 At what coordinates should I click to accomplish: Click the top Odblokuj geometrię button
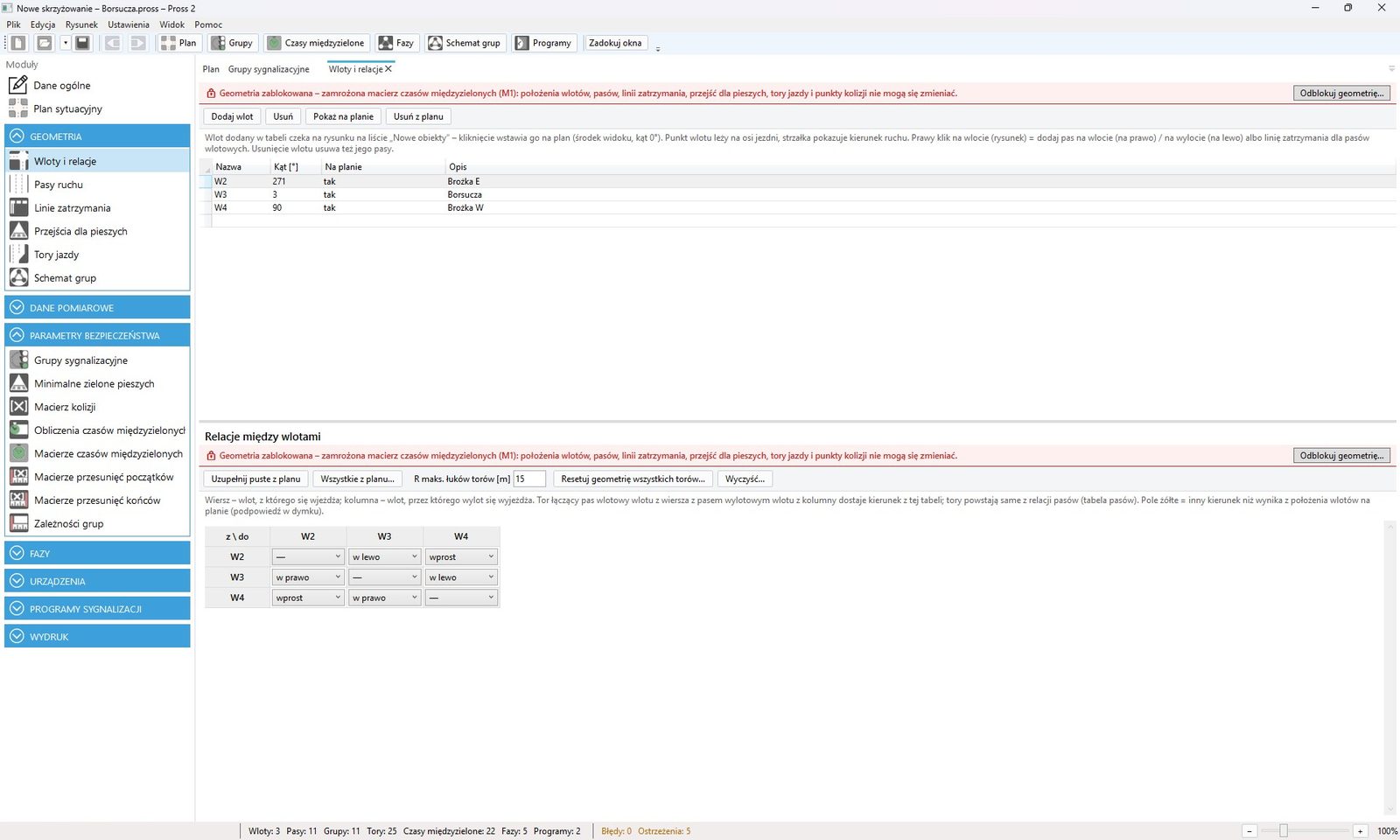point(1341,93)
